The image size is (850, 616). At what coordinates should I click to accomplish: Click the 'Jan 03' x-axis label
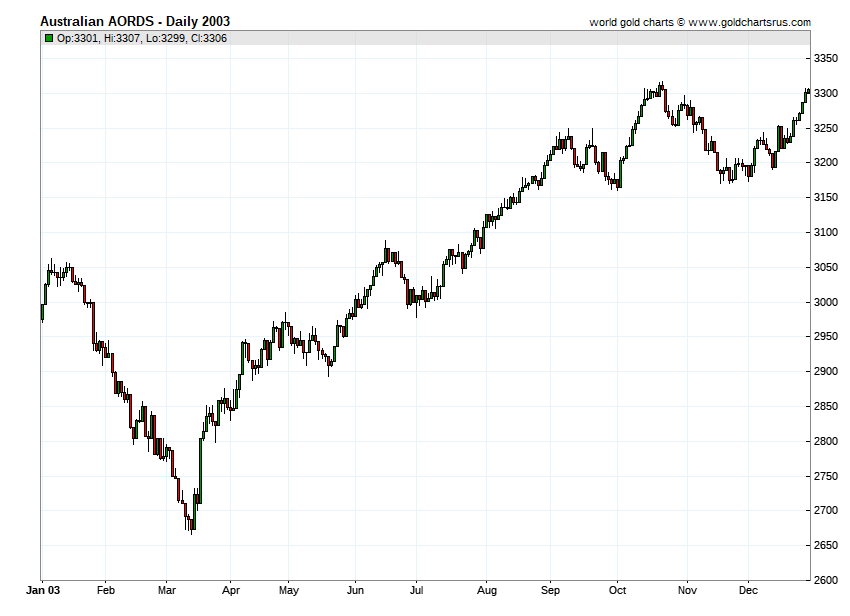point(43,590)
